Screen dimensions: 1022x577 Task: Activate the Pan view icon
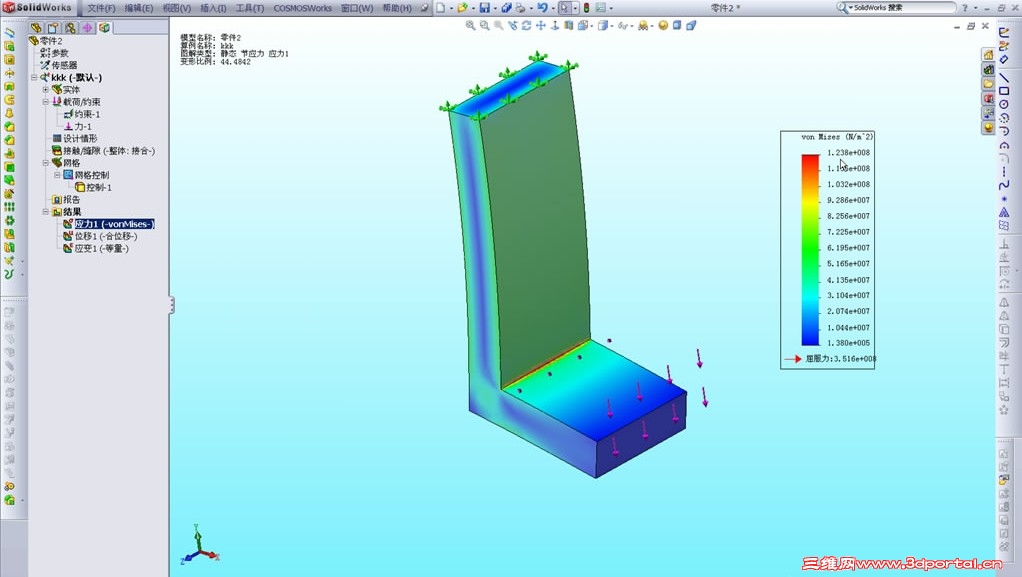[540, 25]
